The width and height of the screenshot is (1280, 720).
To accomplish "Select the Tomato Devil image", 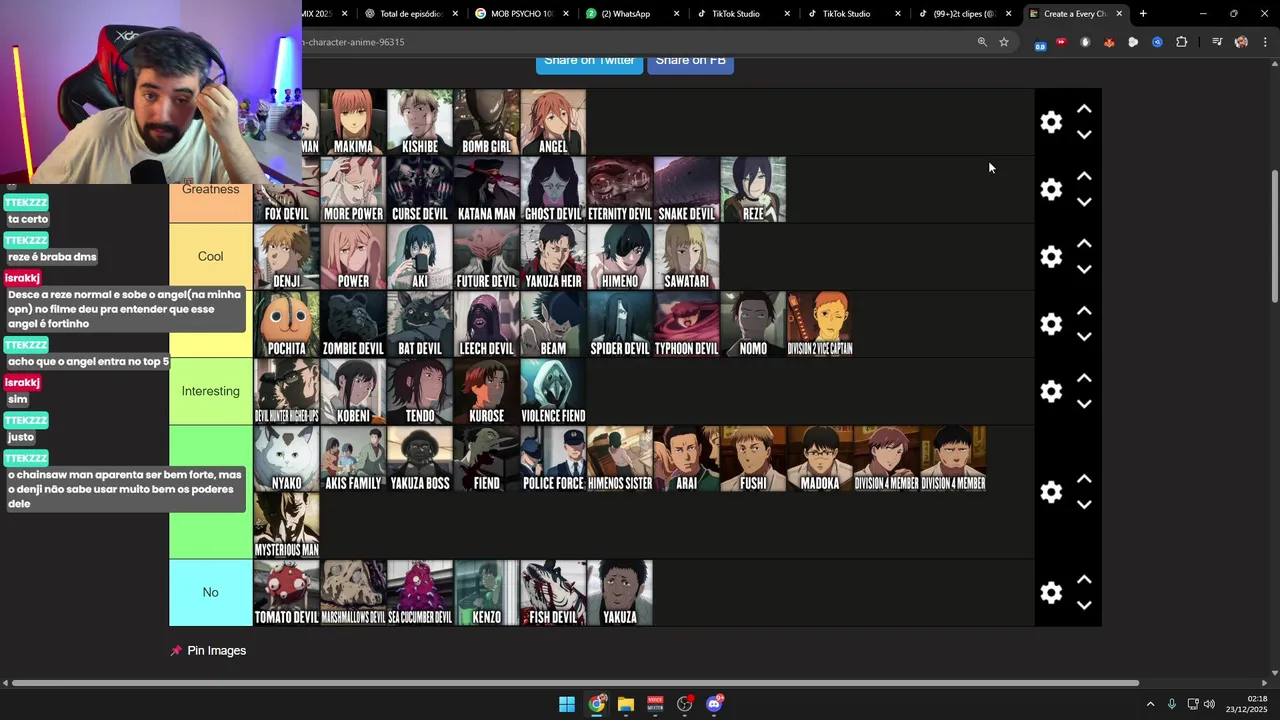I will pos(286,593).
